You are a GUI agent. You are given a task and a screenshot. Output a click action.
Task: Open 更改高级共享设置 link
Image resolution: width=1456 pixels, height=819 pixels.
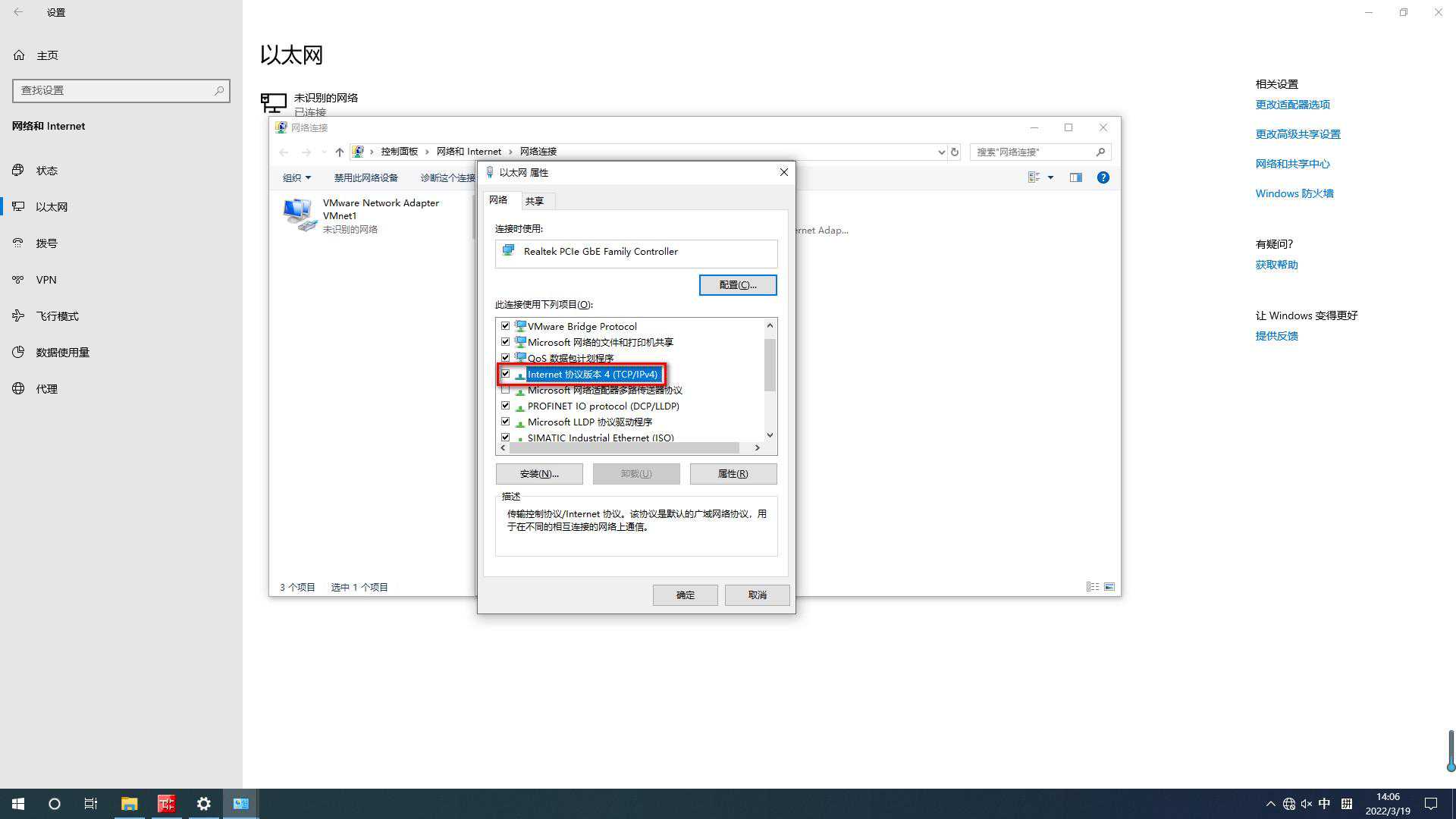coord(1298,134)
